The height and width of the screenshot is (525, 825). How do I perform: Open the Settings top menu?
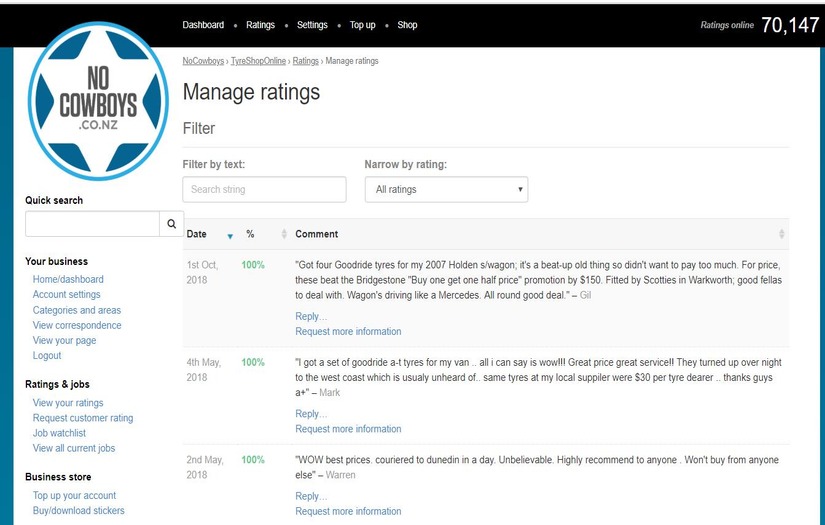pos(312,25)
